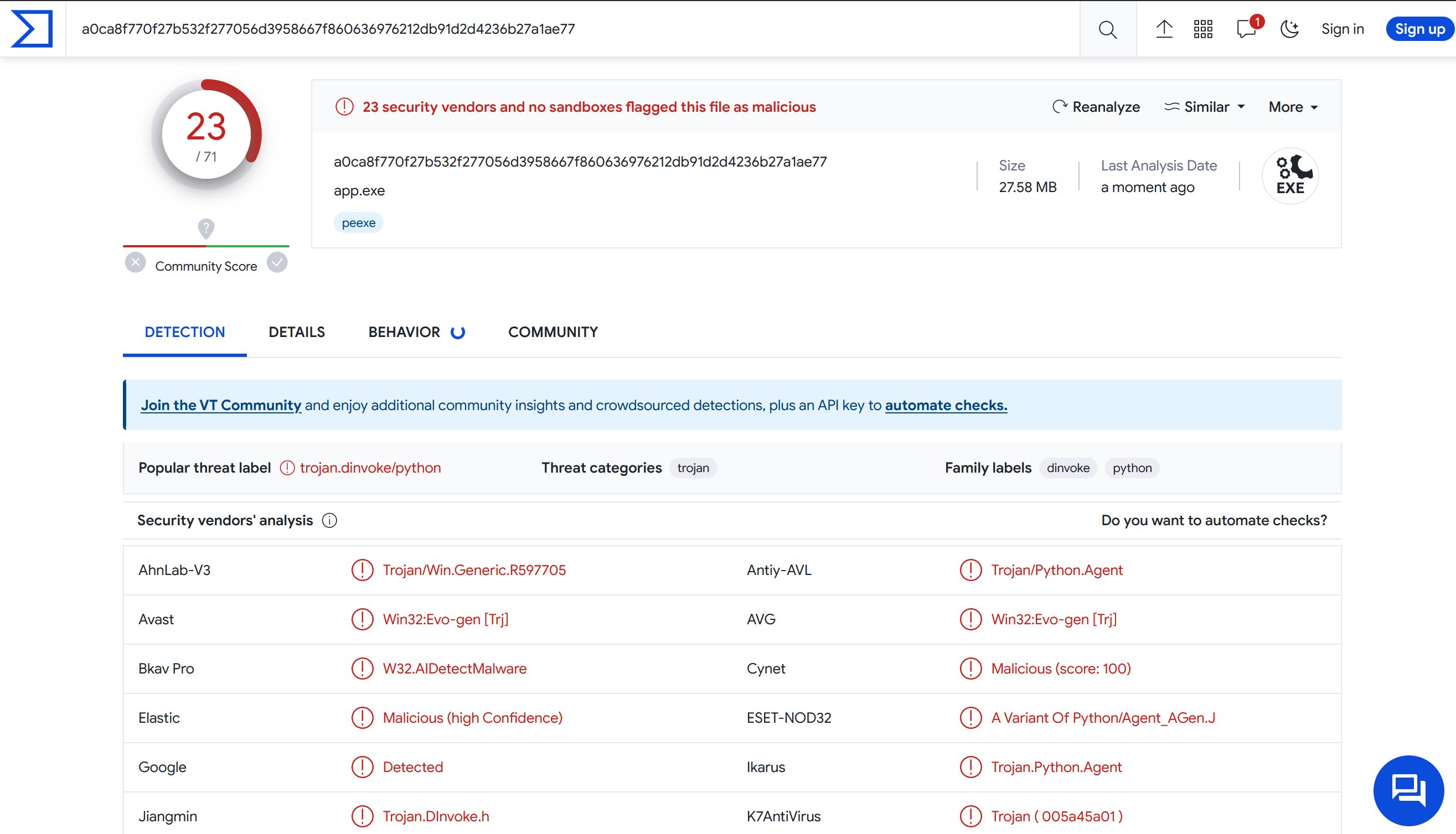
Task: Click the alert icon in the malicious banner
Action: click(344, 107)
